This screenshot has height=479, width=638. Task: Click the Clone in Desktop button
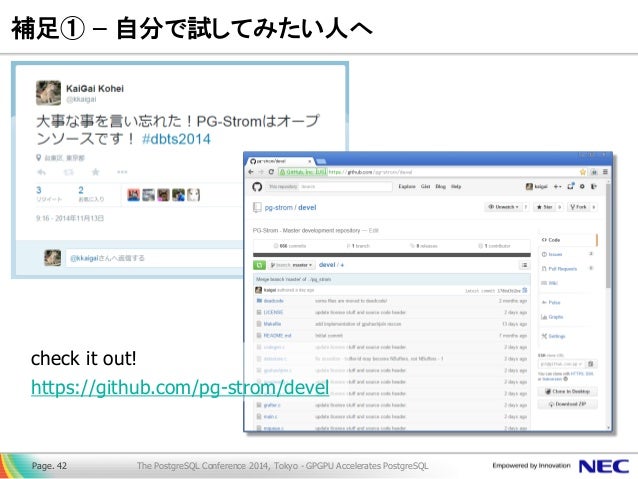coord(568,392)
